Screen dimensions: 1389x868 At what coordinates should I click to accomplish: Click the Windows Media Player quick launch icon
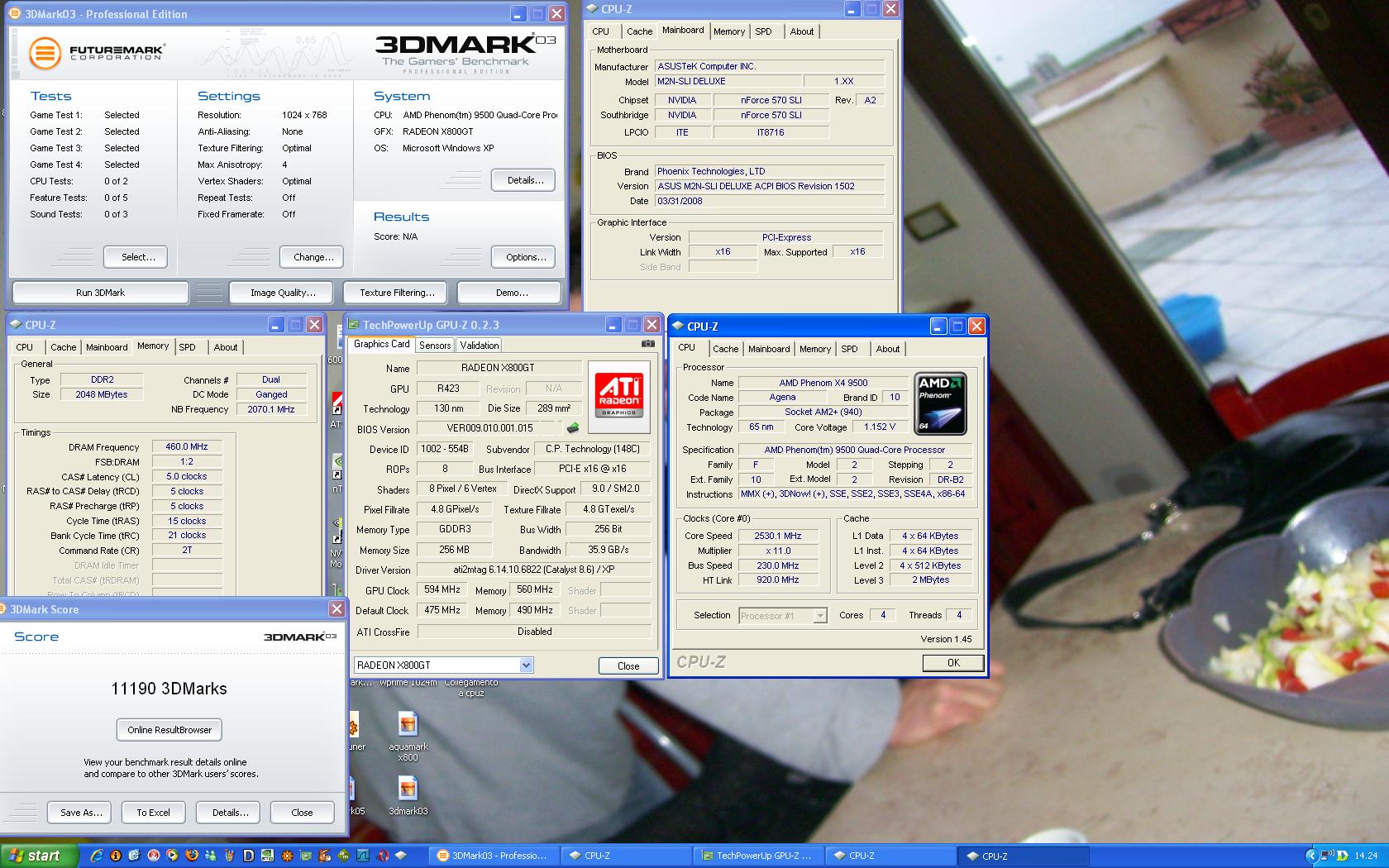pos(172,856)
